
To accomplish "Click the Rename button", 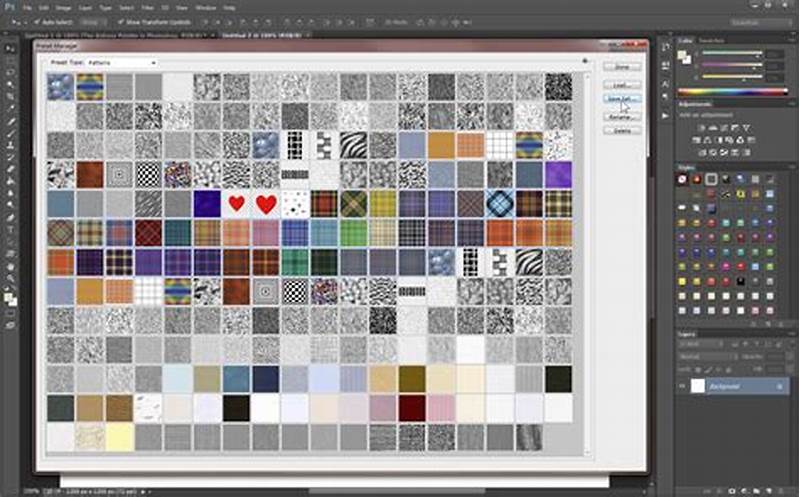I will (622, 117).
